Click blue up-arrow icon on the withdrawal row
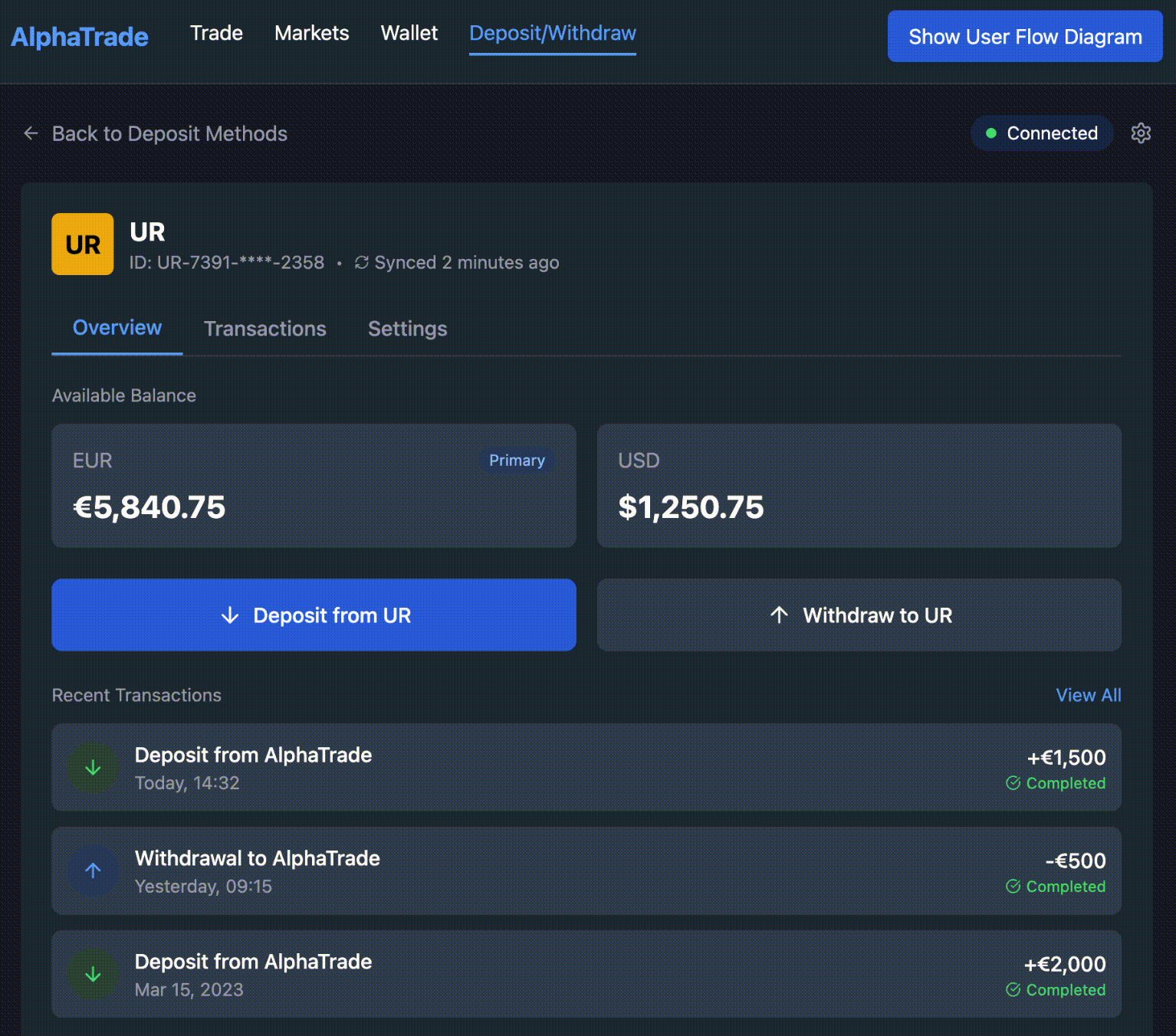The height and width of the screenshot is (1036, 1176). (x=93, y=870)
